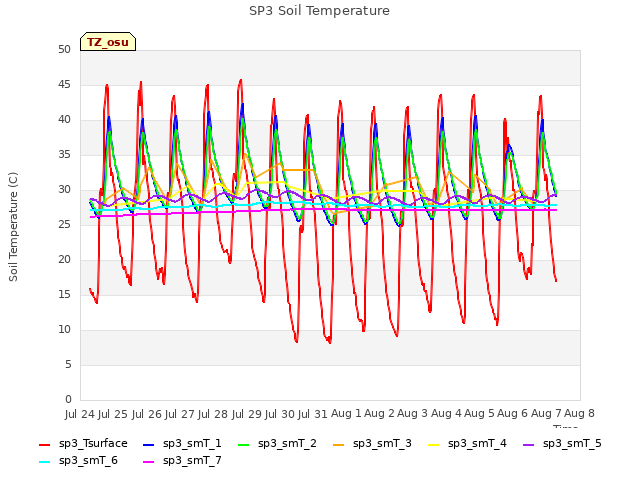Toggle sp3_smT_2 series in legend
Viewport: 640px width, 480px height.
click(278, 444)
